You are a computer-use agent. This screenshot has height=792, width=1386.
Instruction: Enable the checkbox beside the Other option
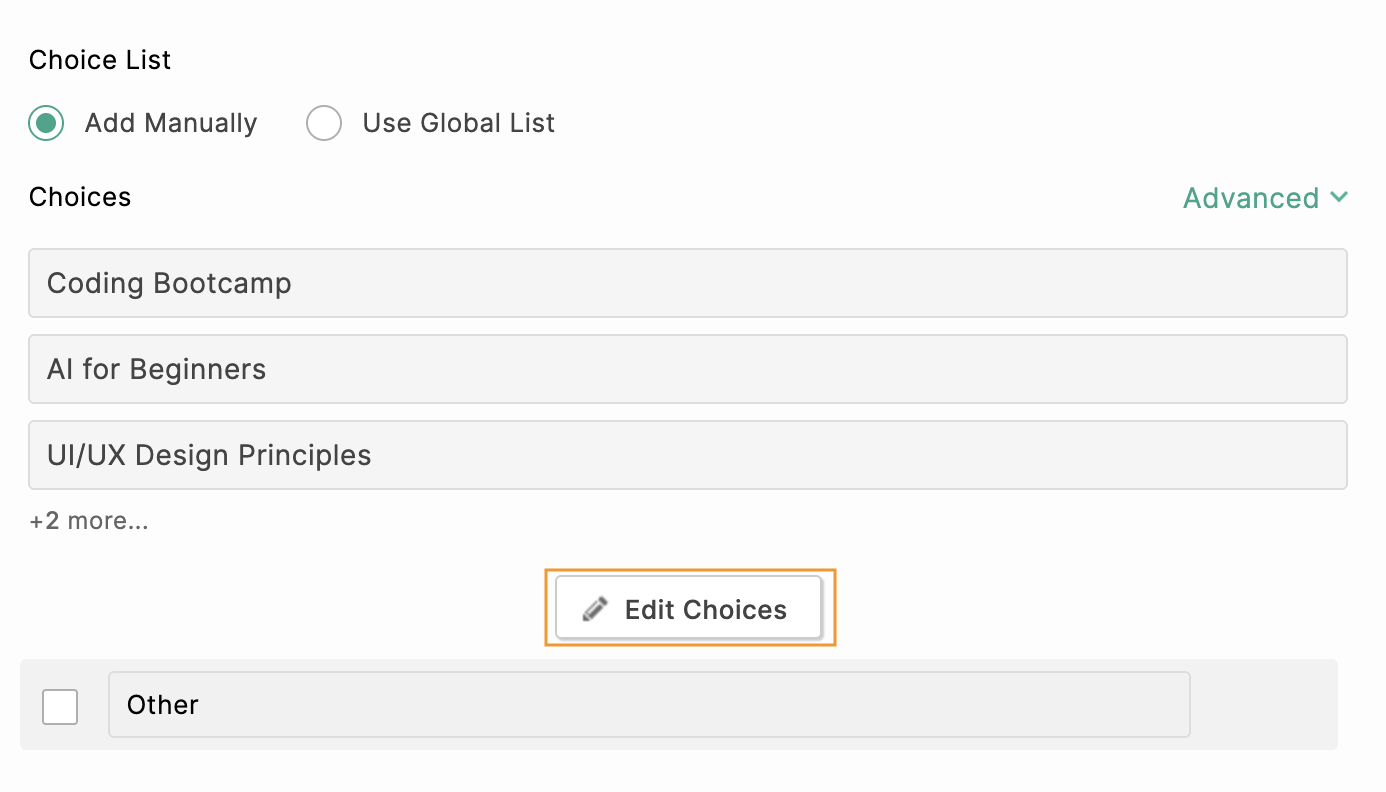[x=59, y=705]
